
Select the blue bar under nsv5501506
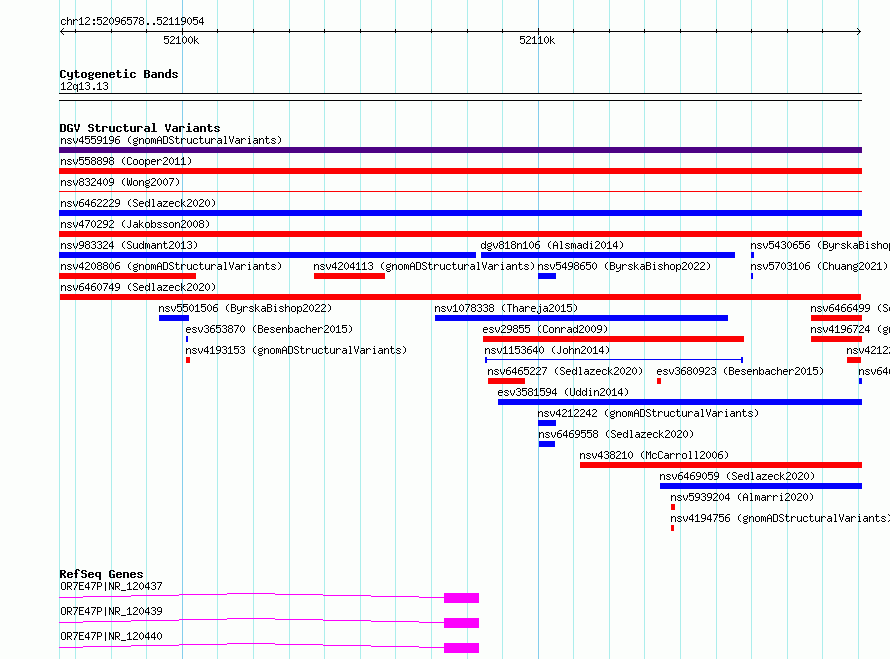pos(174,318)
